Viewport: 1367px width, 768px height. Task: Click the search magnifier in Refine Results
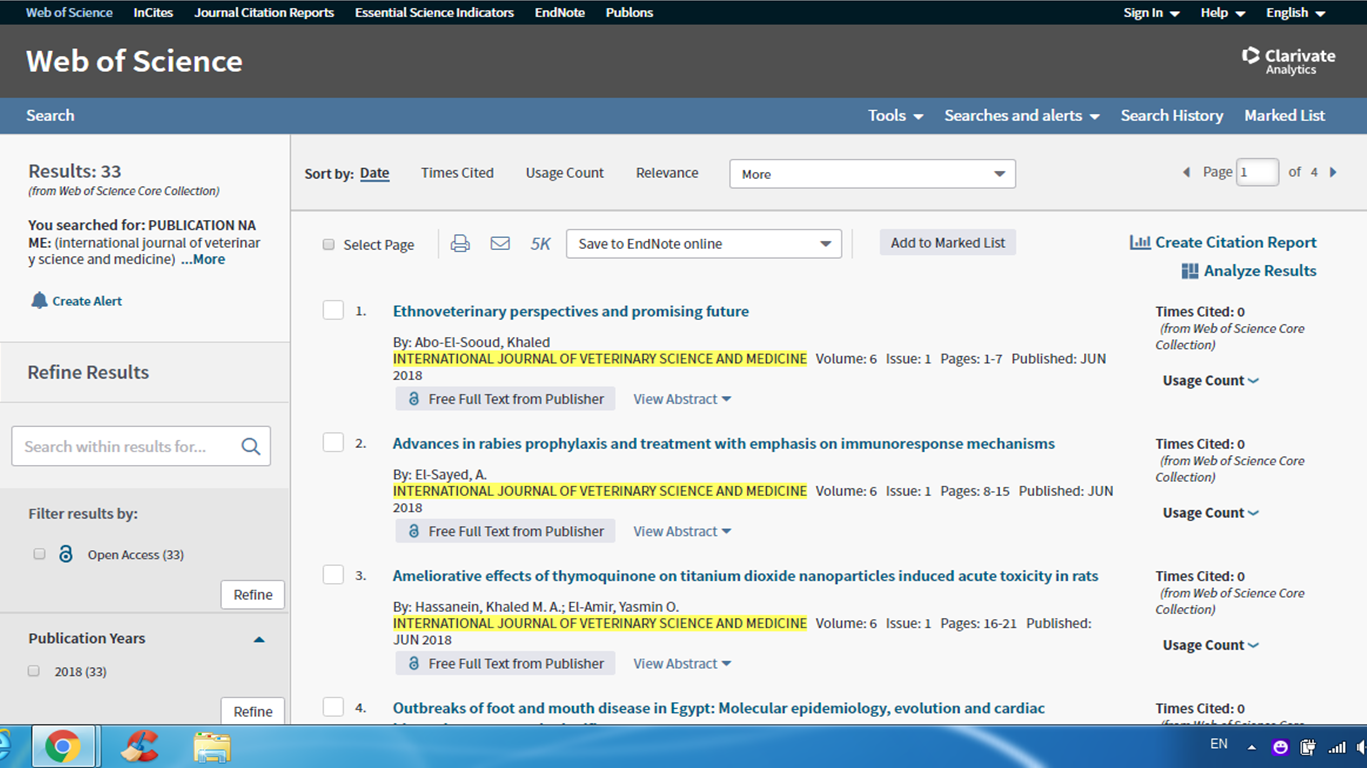[x=251, y=447]
